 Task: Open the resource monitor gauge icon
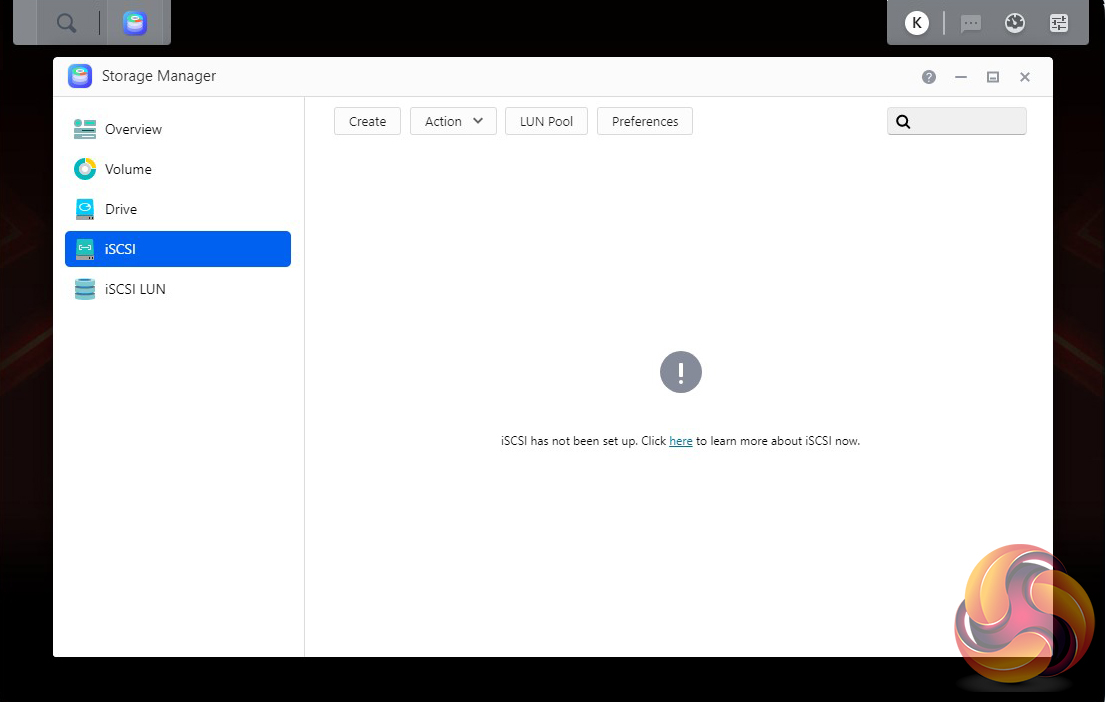pos(1014,23)
